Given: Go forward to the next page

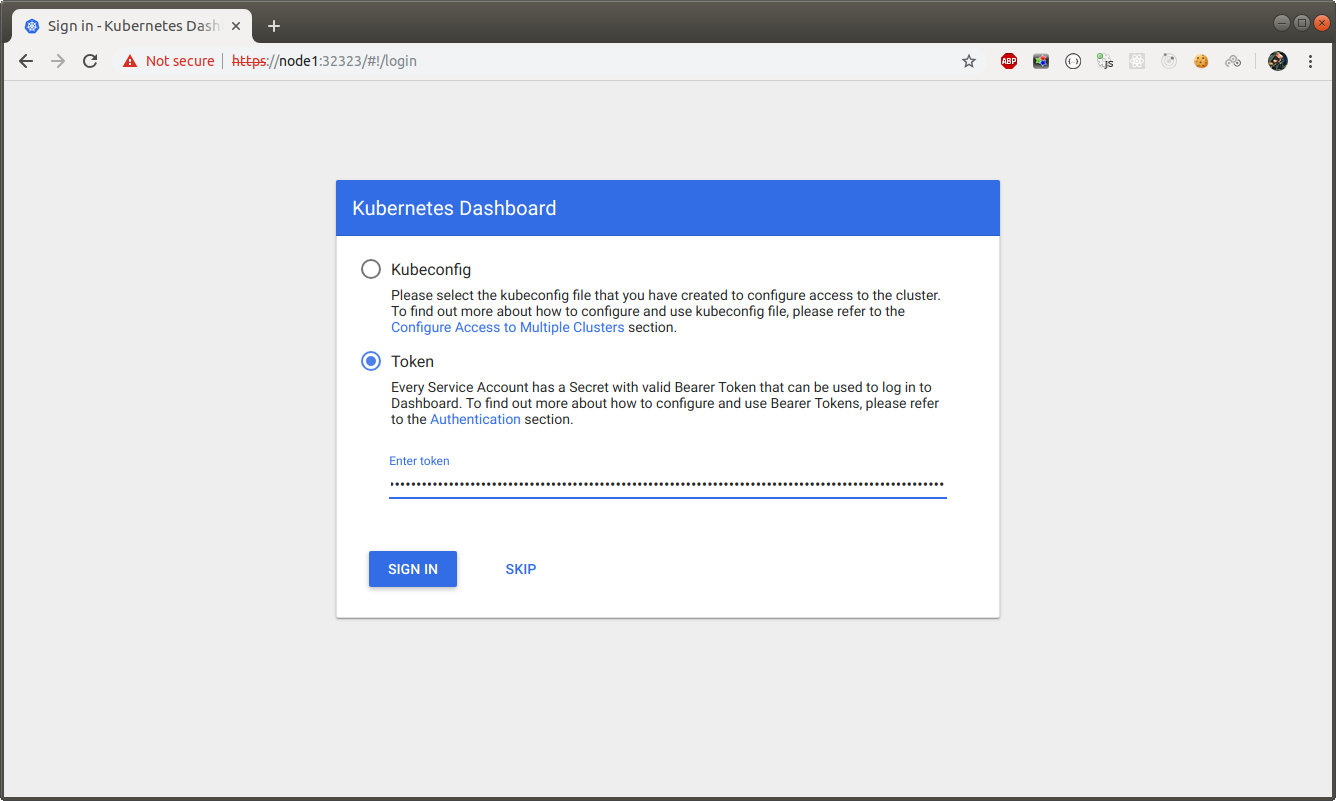Looking at the screenshot, I should pos(58,61).
